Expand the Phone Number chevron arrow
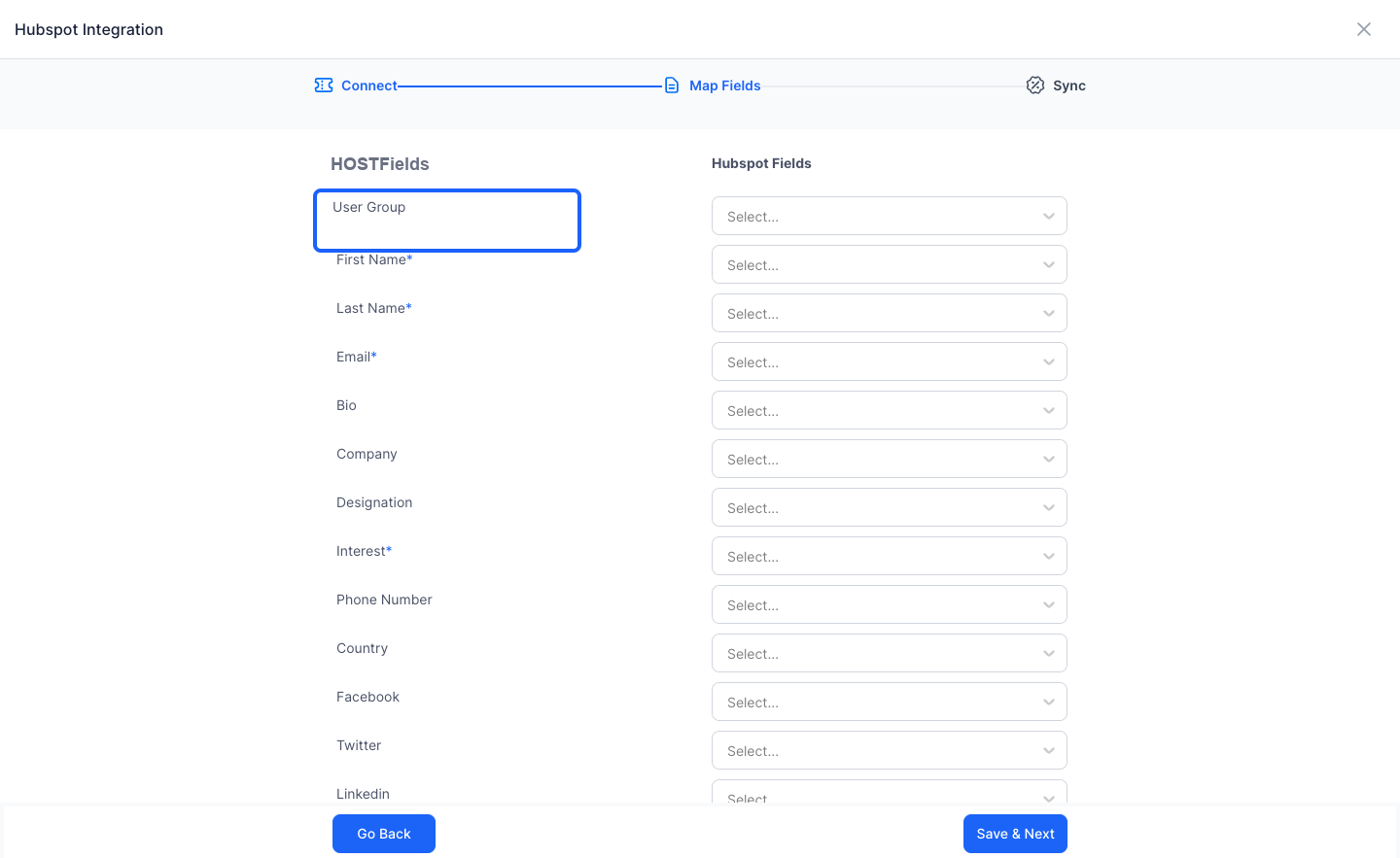 (1049, 604)
